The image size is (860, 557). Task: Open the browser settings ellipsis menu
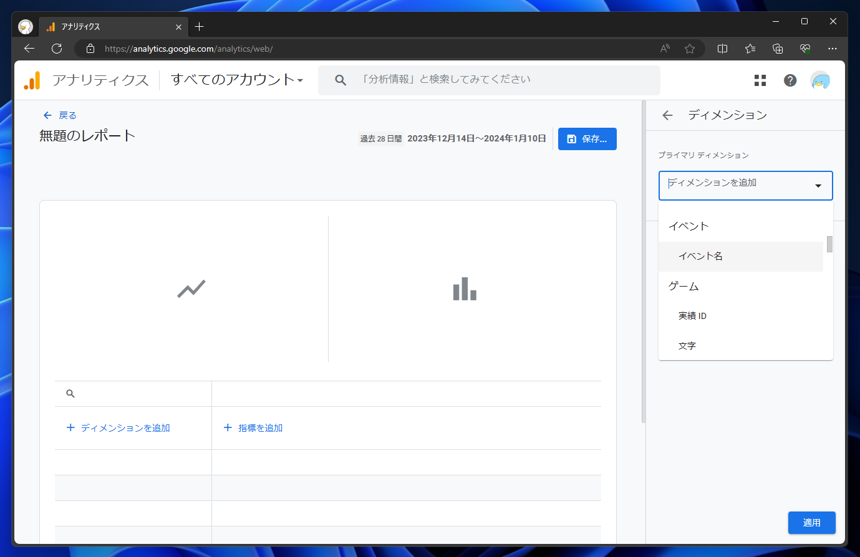[832, 49]
